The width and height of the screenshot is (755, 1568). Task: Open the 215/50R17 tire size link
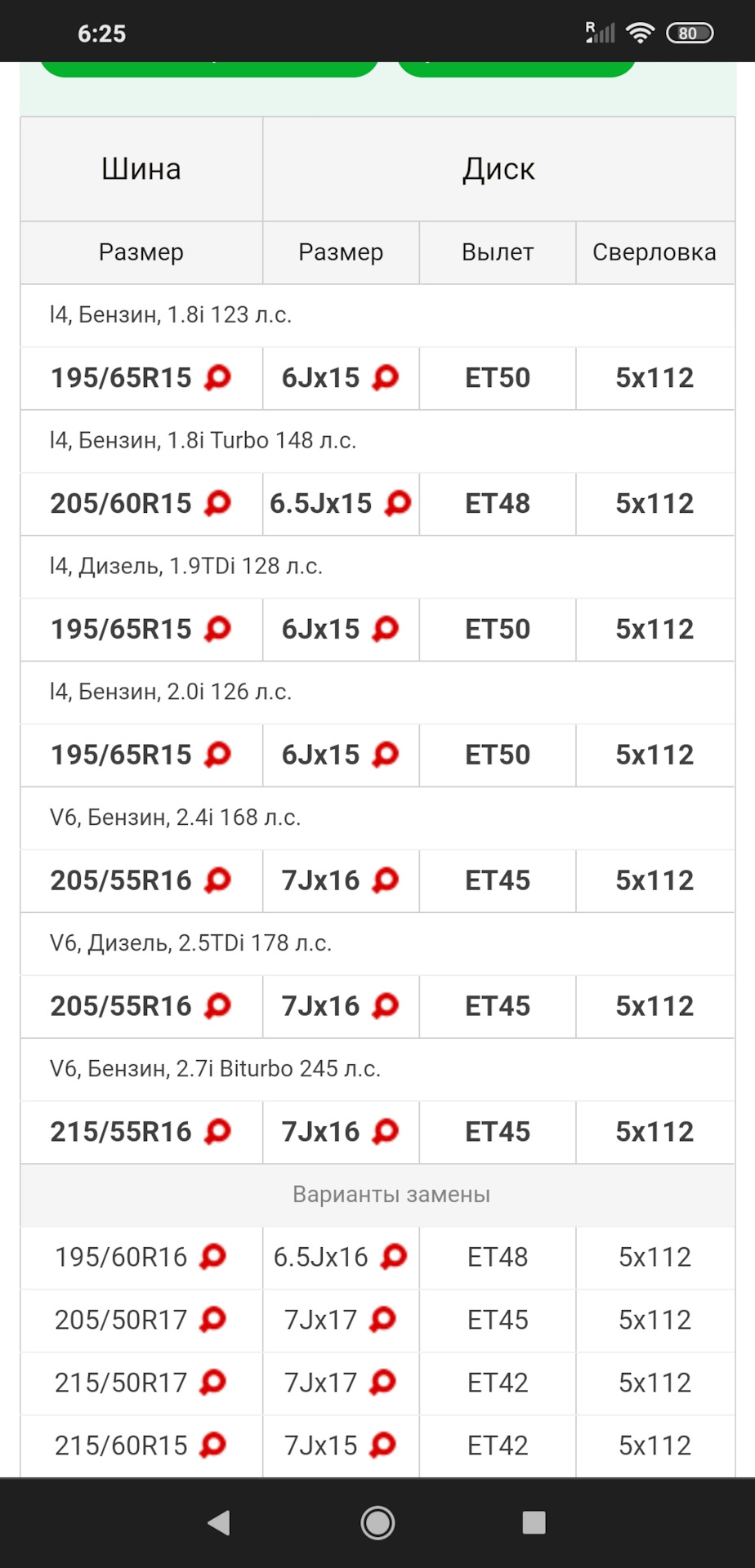121,1382
